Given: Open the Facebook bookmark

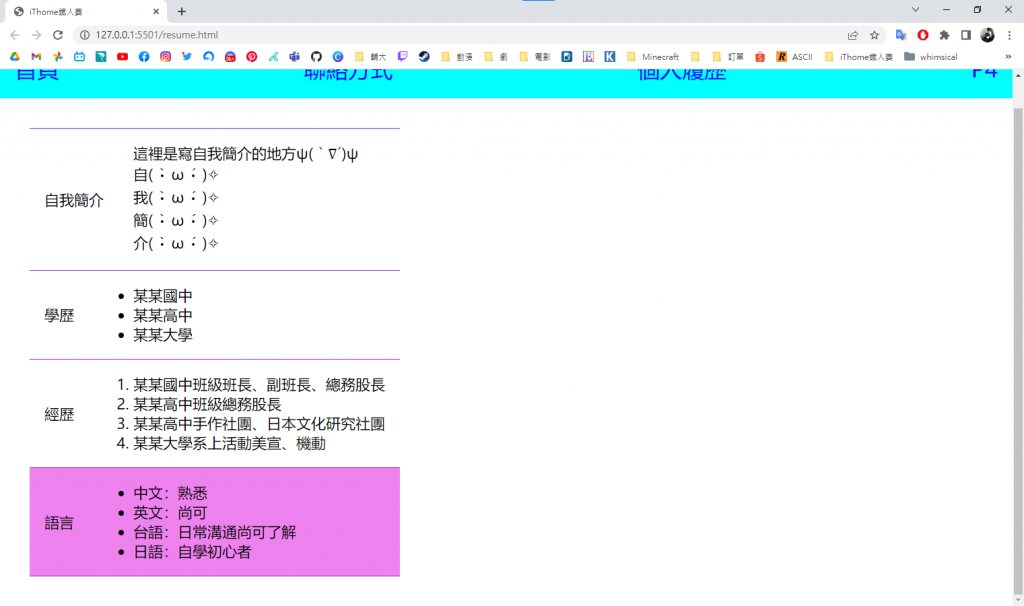Looking at the screenshot, I should 144,57.
